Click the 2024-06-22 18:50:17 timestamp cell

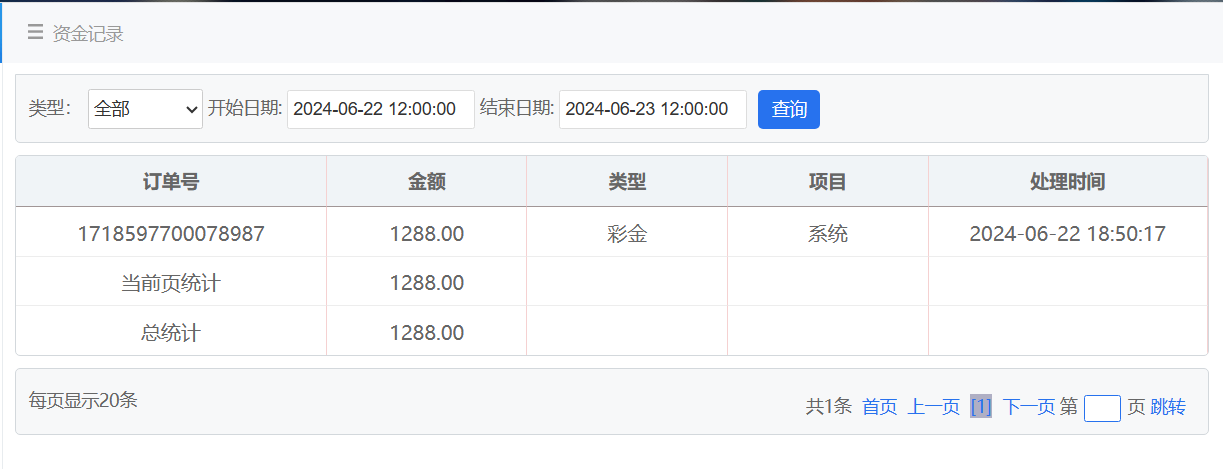click(1067, 234)
